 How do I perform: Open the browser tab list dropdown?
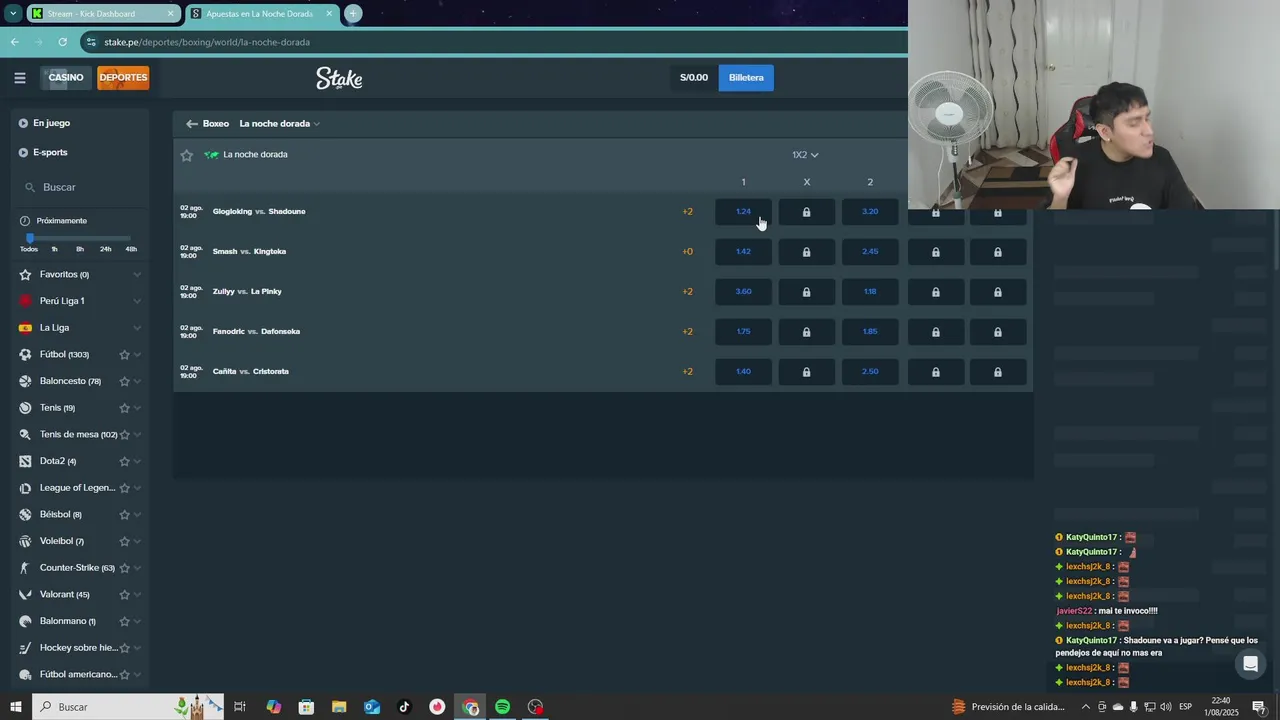point(13,14)
